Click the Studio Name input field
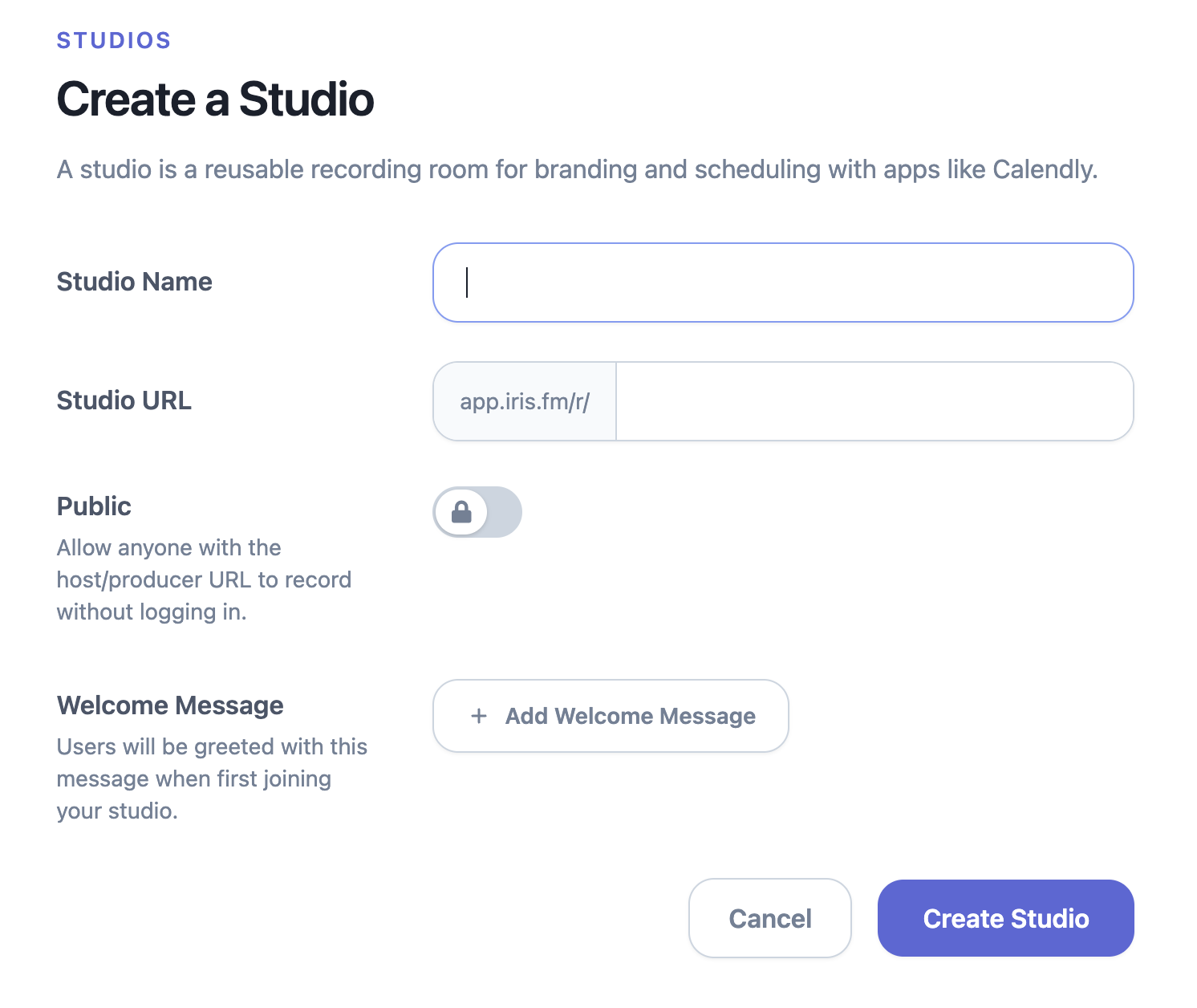The height and width of the screenshot is (1008, 1197). [x=783, y=282]
